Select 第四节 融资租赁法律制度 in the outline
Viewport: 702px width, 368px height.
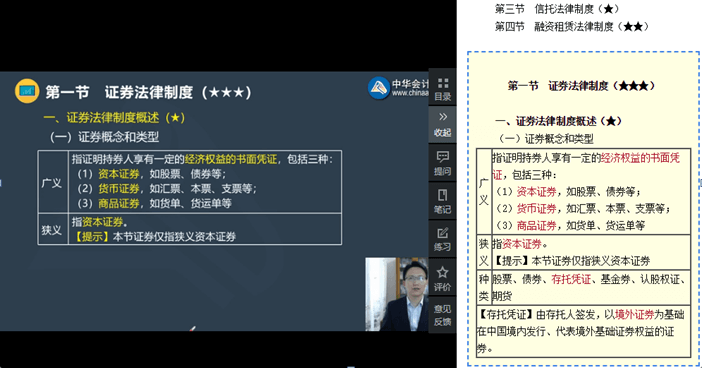coord(571,27)
